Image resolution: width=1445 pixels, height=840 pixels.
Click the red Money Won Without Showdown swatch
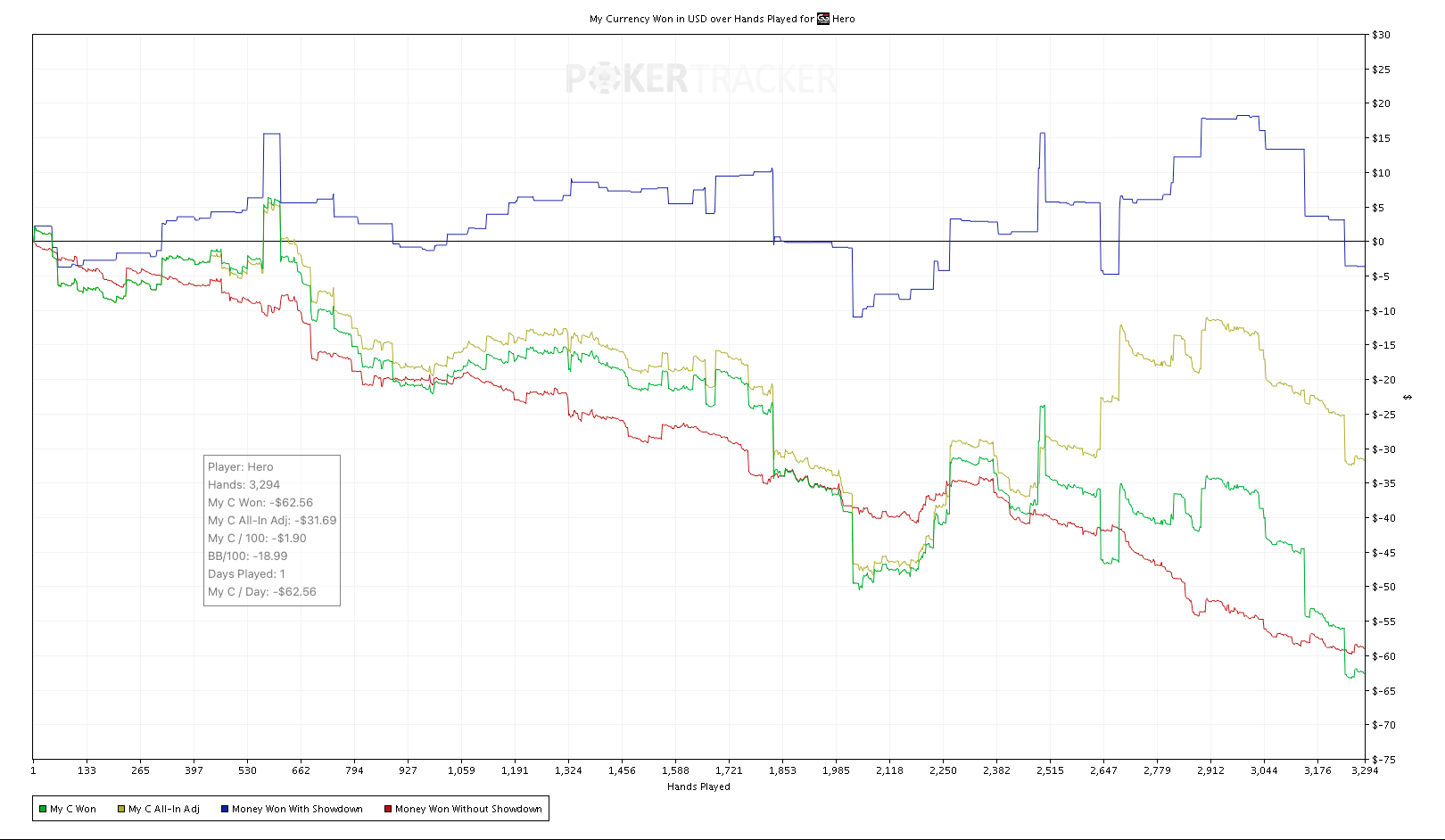[x=388, y=809]
